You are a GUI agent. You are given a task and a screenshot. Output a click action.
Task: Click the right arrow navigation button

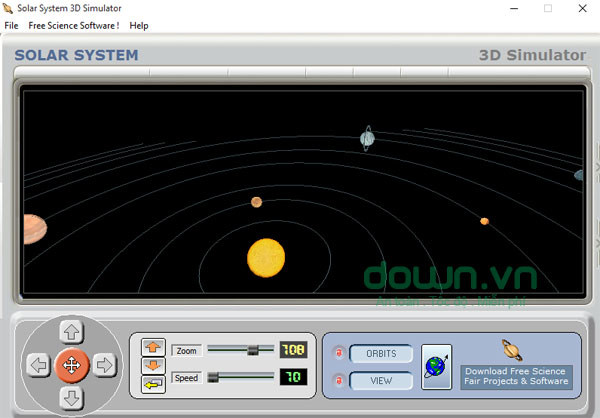pos(105,365)
